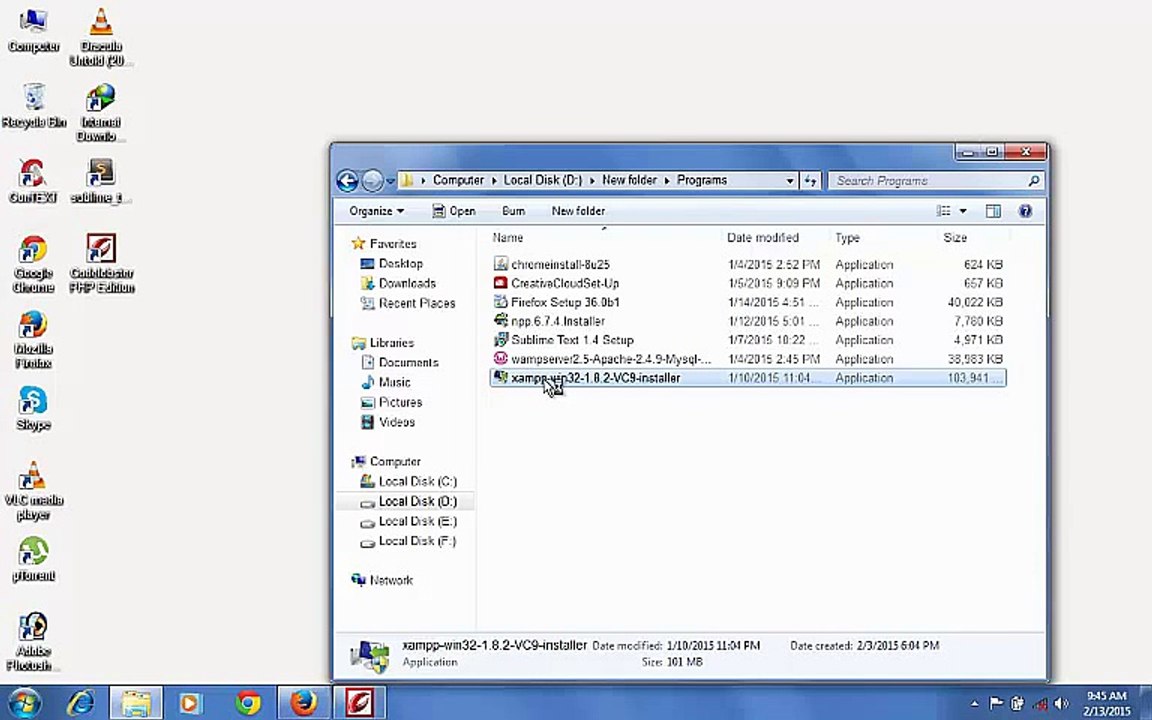Open recent pages dropdown next to Forward
Image resolution: width=1152 pixels, height=720 pixels.
point(390,180)
